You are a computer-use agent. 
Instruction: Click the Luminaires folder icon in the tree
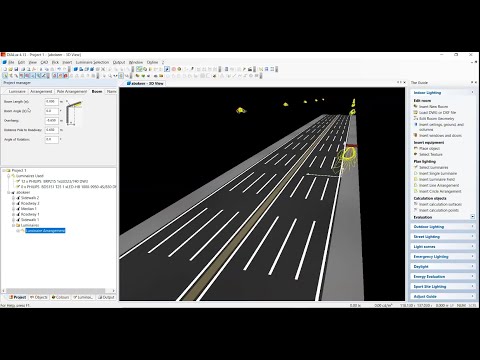[x=18, y=225]
